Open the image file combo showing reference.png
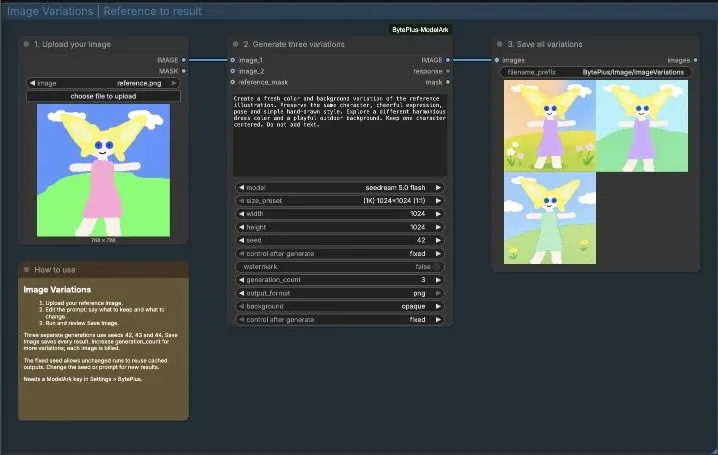 click(x=103, y=83)
